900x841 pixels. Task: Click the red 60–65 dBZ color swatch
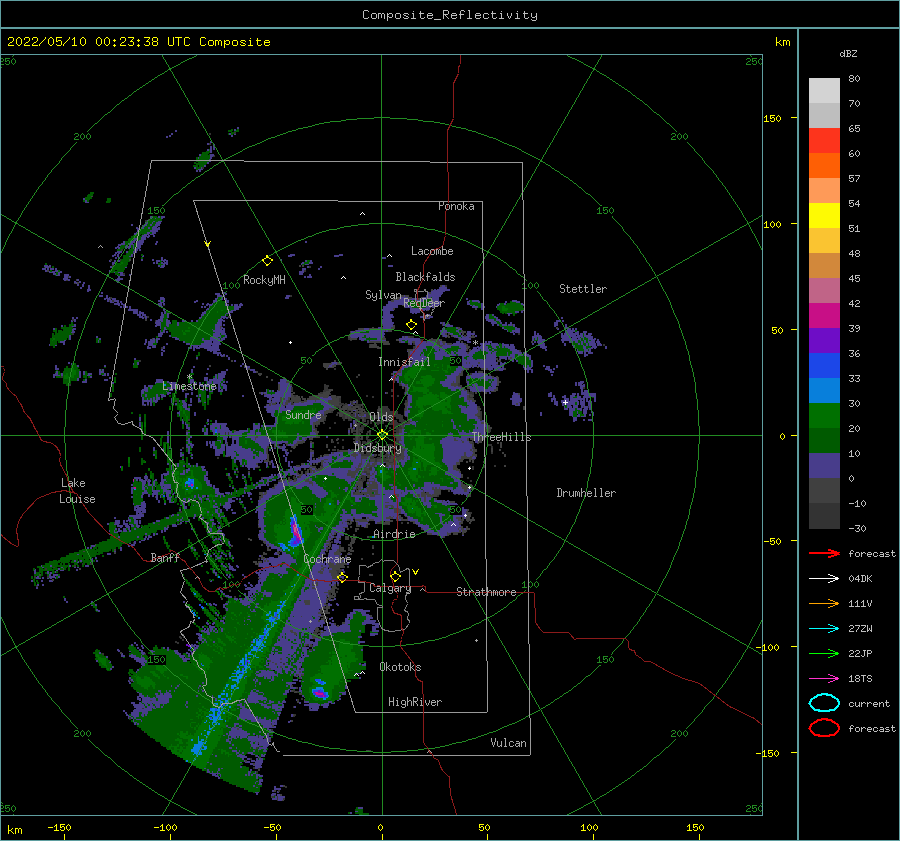tap(824, 140)
